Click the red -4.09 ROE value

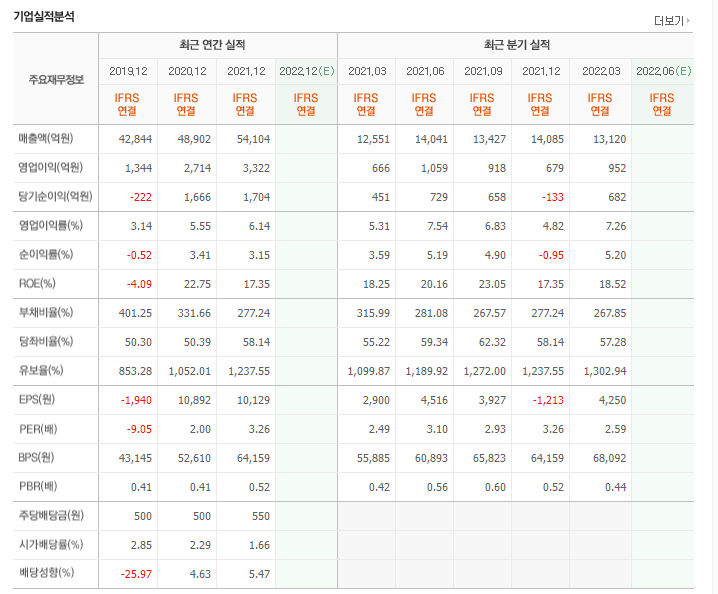point(139,284)
